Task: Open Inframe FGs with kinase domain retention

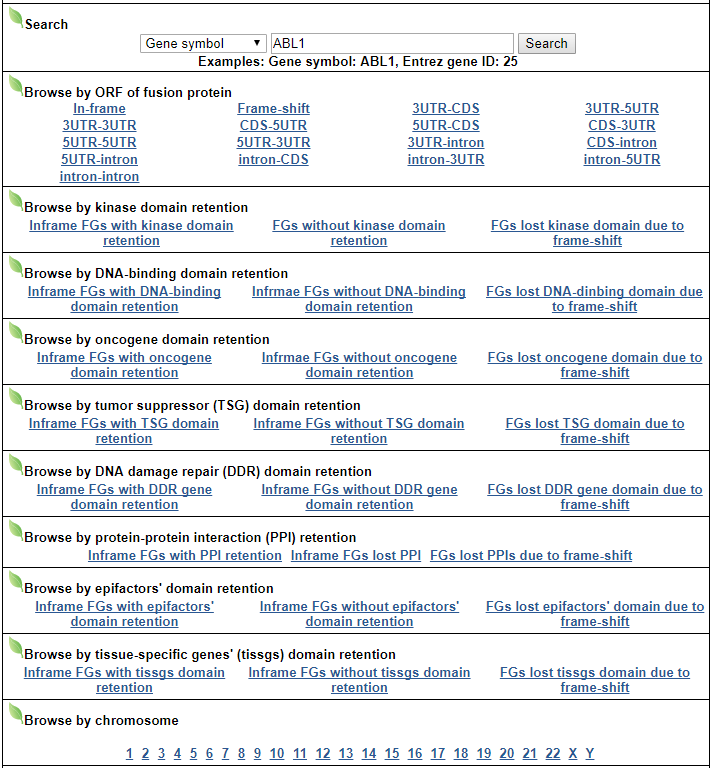Action: [131, 233]
